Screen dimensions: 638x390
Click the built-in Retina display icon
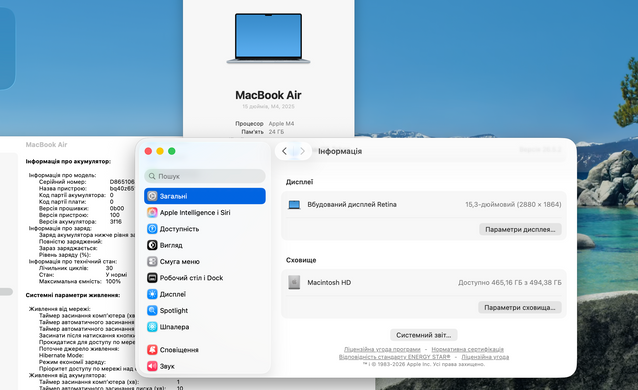coord(294,205)
